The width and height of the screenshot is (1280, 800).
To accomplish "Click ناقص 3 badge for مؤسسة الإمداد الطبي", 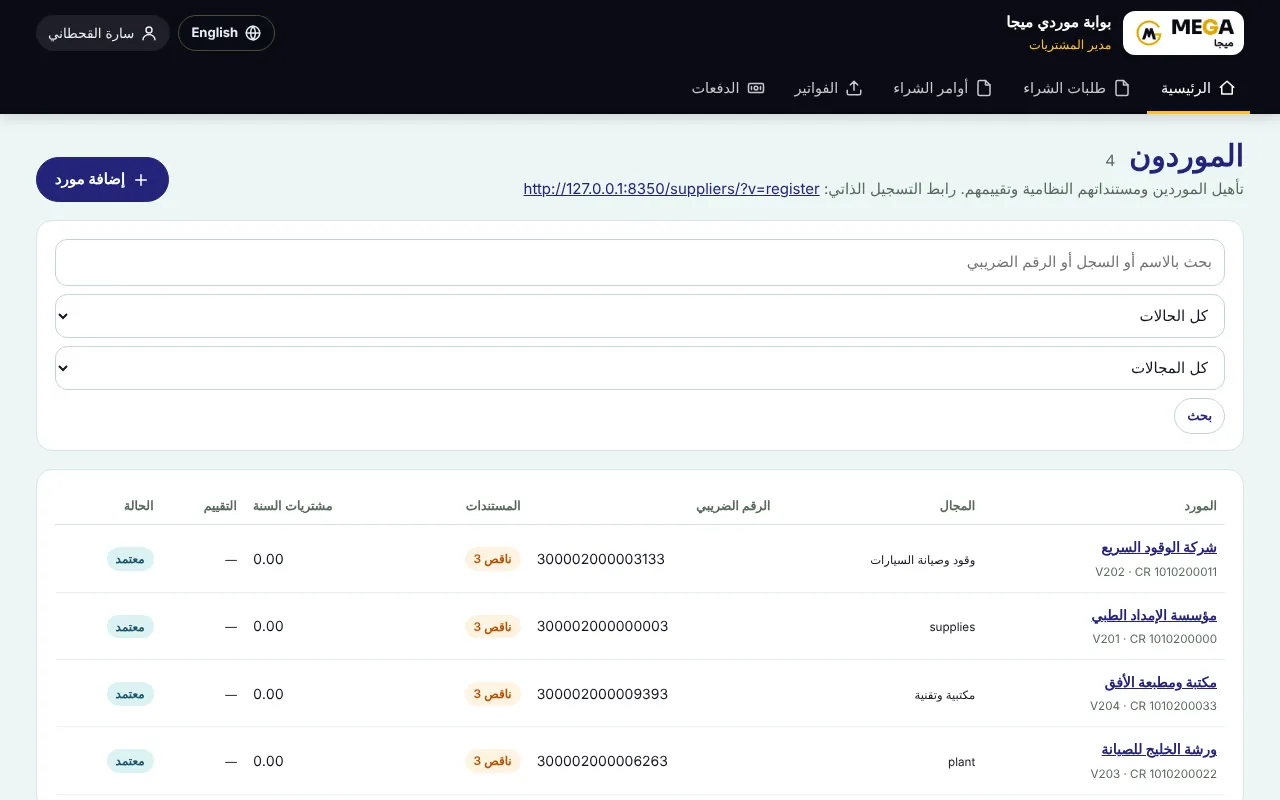I will pyautogui.click(x=492, y=626).
